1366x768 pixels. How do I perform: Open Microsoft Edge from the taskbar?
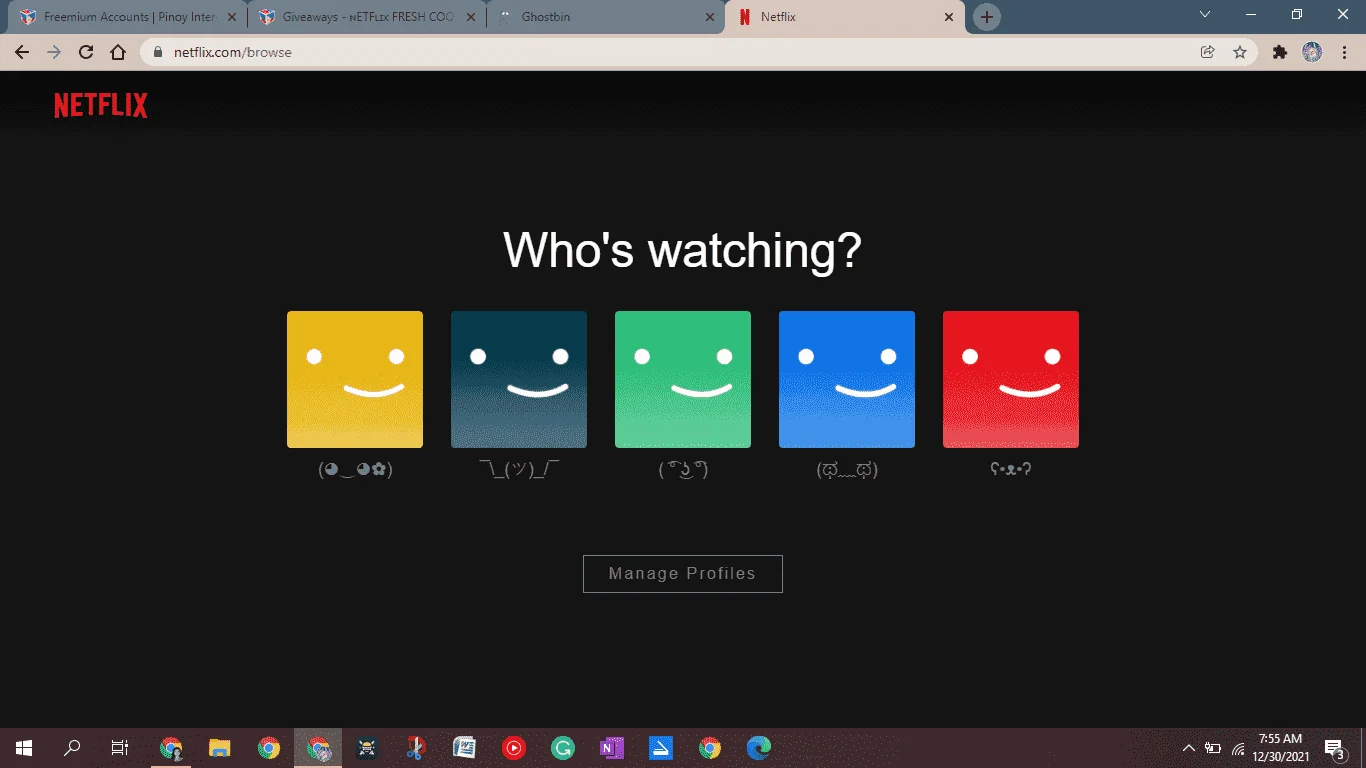coord(759,747)
